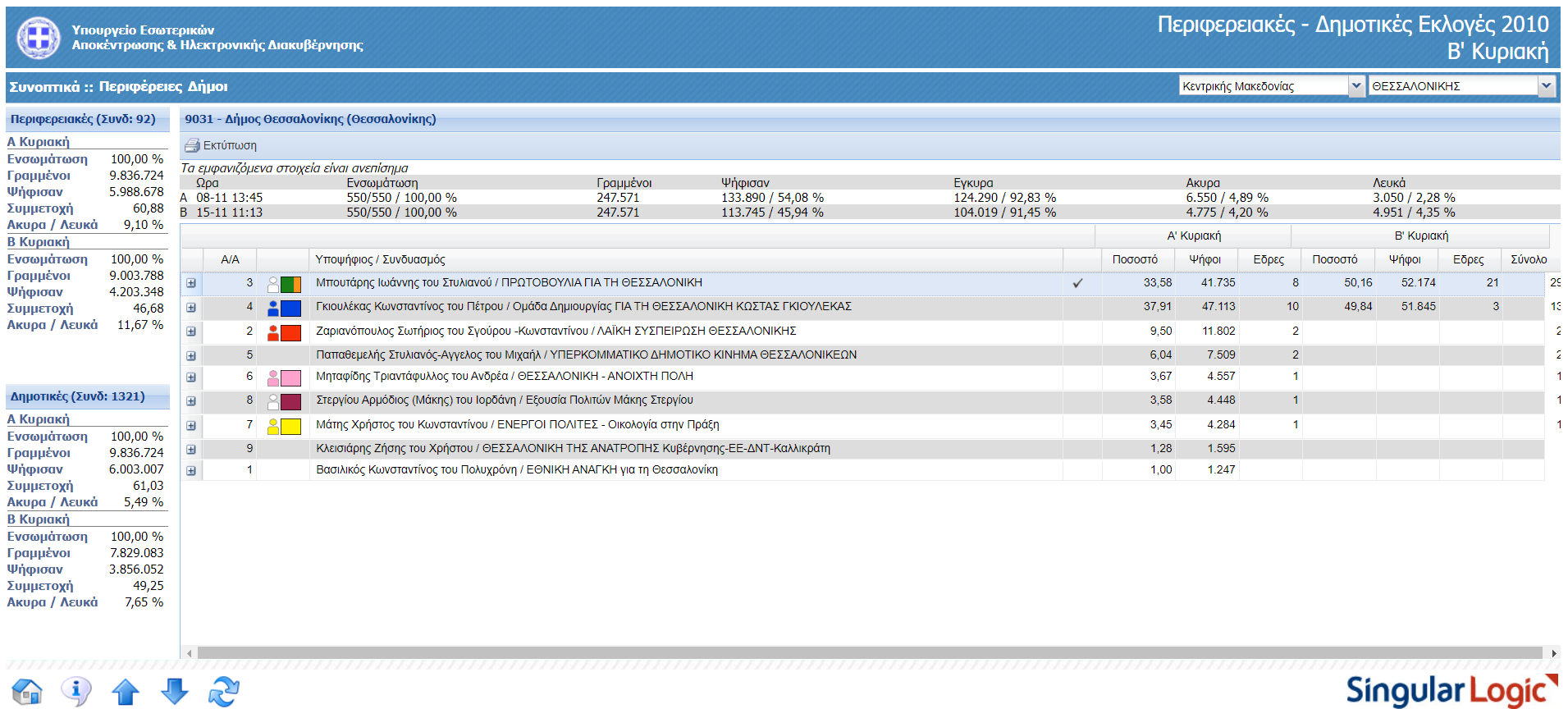Click the home icon in bottom toolbar
The height and width of the screenshot is (718, 1568).
27,692
